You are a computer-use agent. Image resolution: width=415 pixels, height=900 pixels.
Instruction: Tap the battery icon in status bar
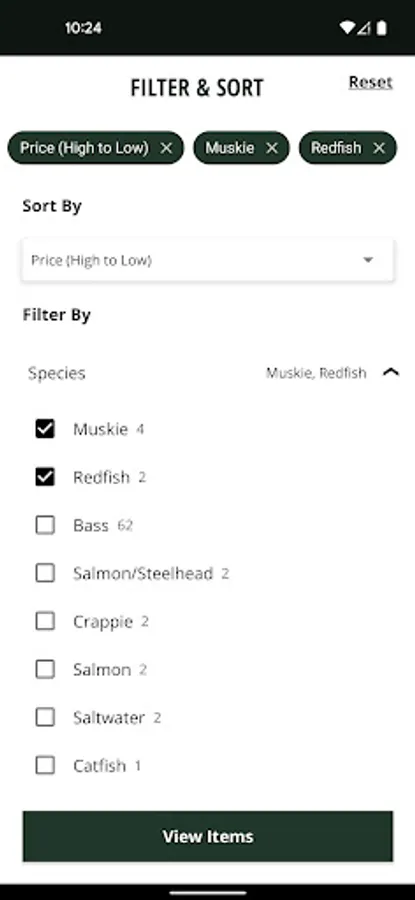click(382, 28)
